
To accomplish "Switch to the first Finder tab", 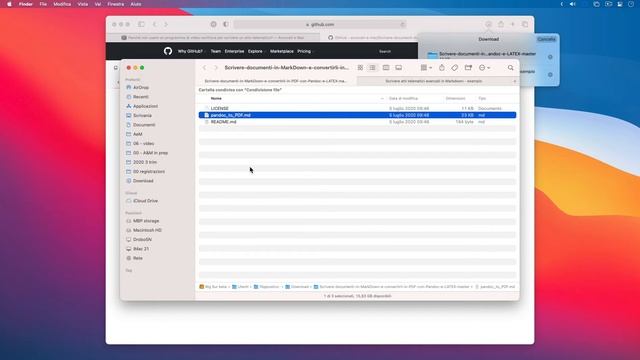I will pyautogui.click(x=276, y=81).
